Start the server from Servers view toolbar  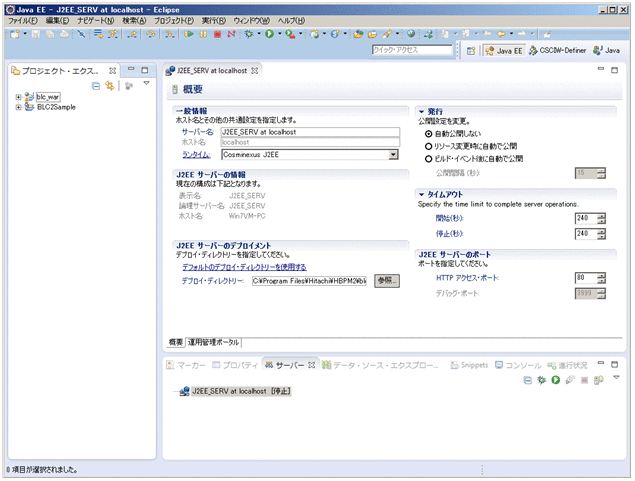pos(555,380)
